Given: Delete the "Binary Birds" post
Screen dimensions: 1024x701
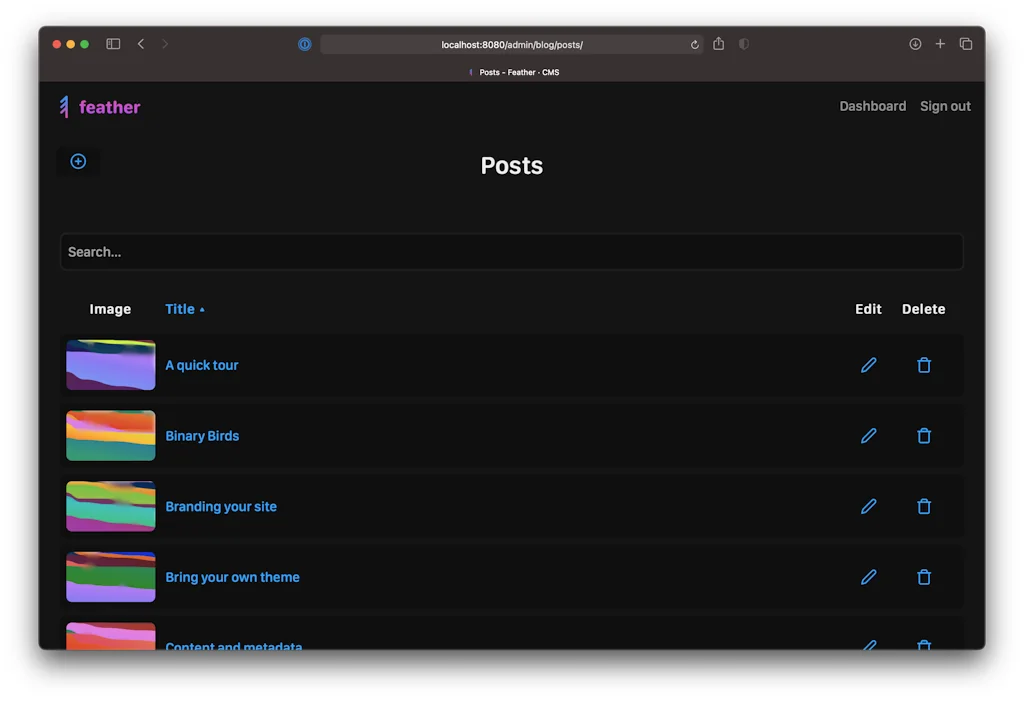Looking at the screenshot, I should pos(923,436).
